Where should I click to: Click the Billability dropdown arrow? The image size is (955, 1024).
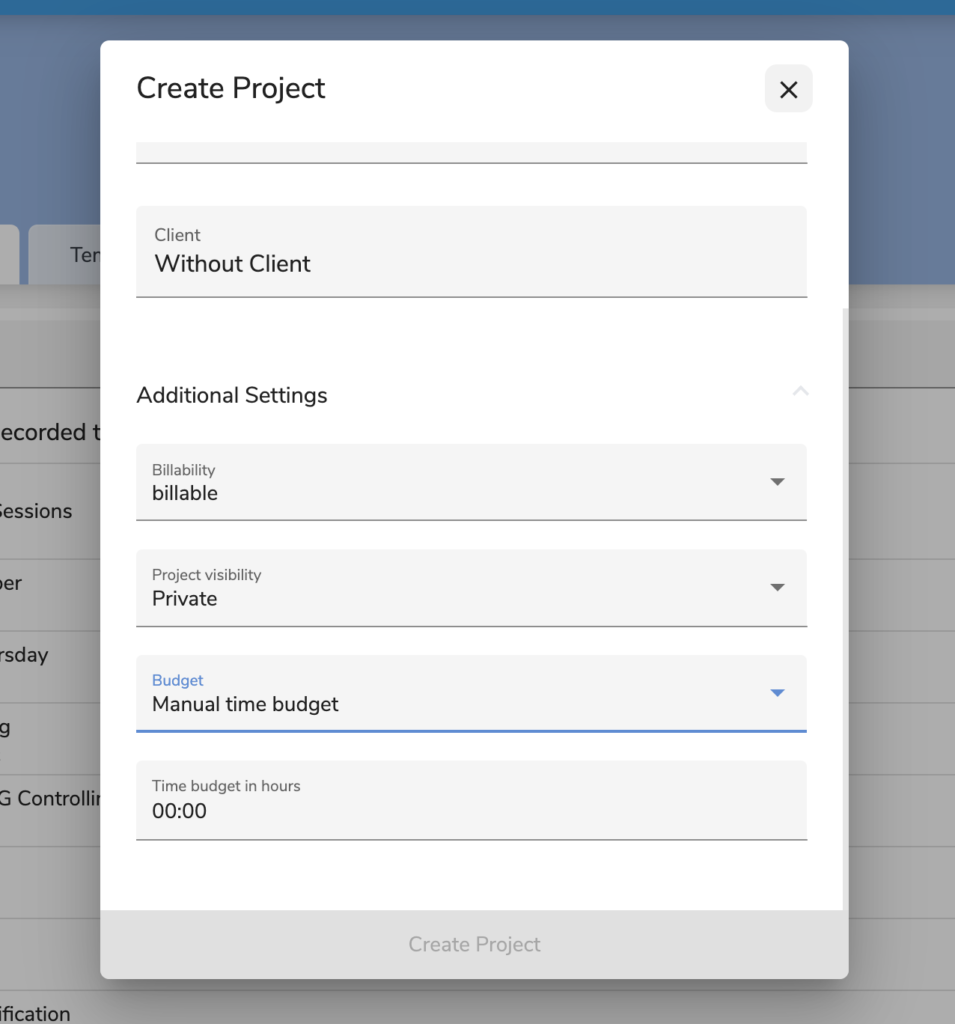point(777,482)
